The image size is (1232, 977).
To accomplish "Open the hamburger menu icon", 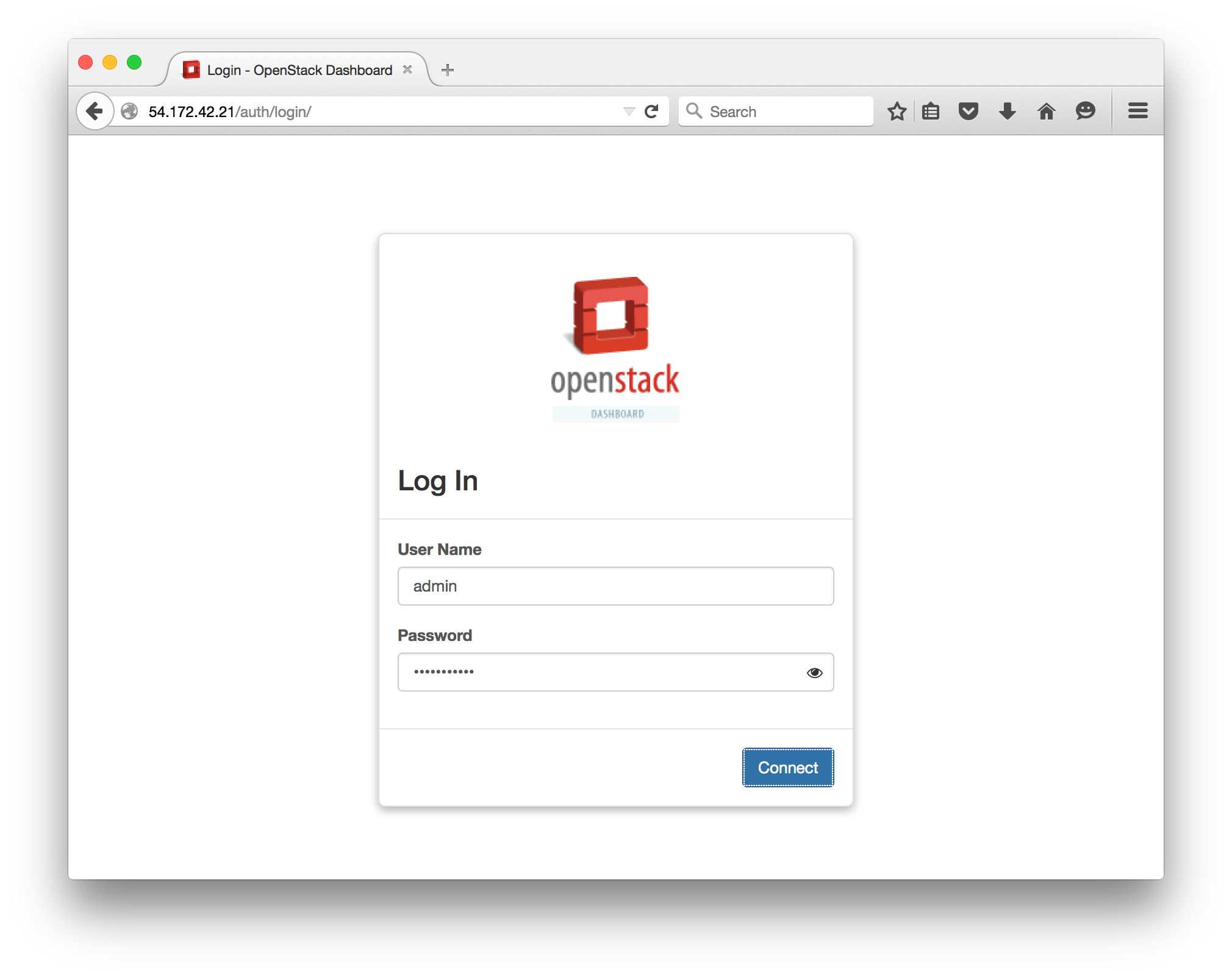I will [1137, 111].
